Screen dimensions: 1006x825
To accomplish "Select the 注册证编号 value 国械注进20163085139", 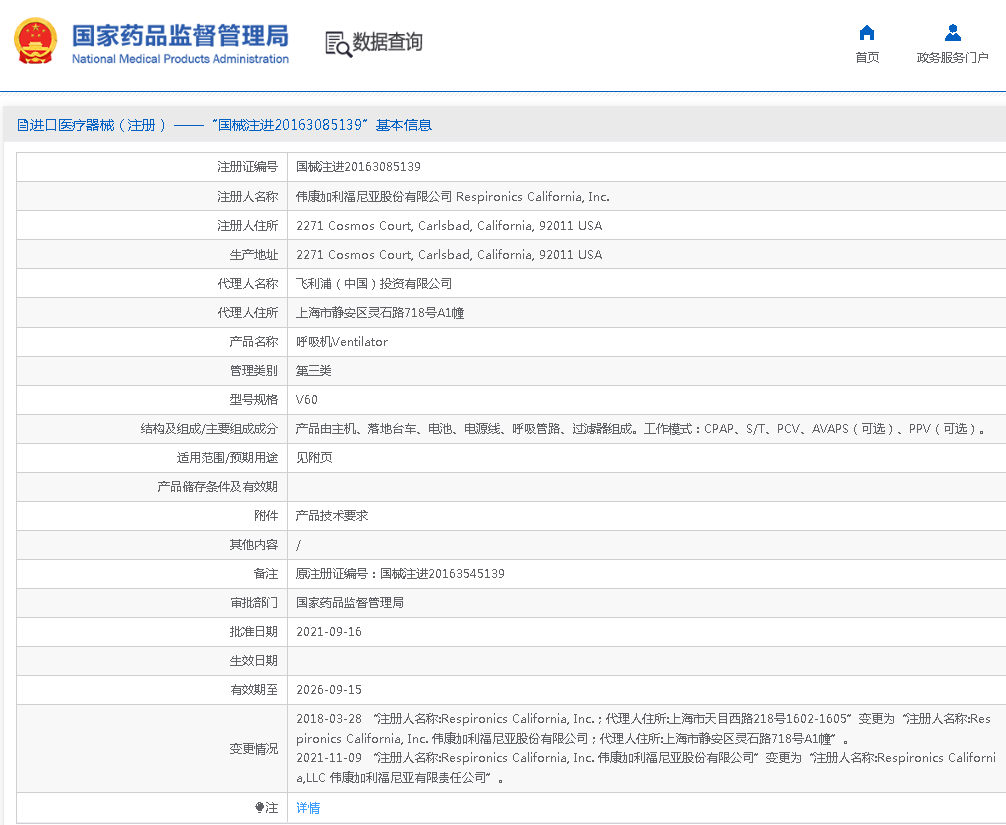I will (x=357, y=166).
